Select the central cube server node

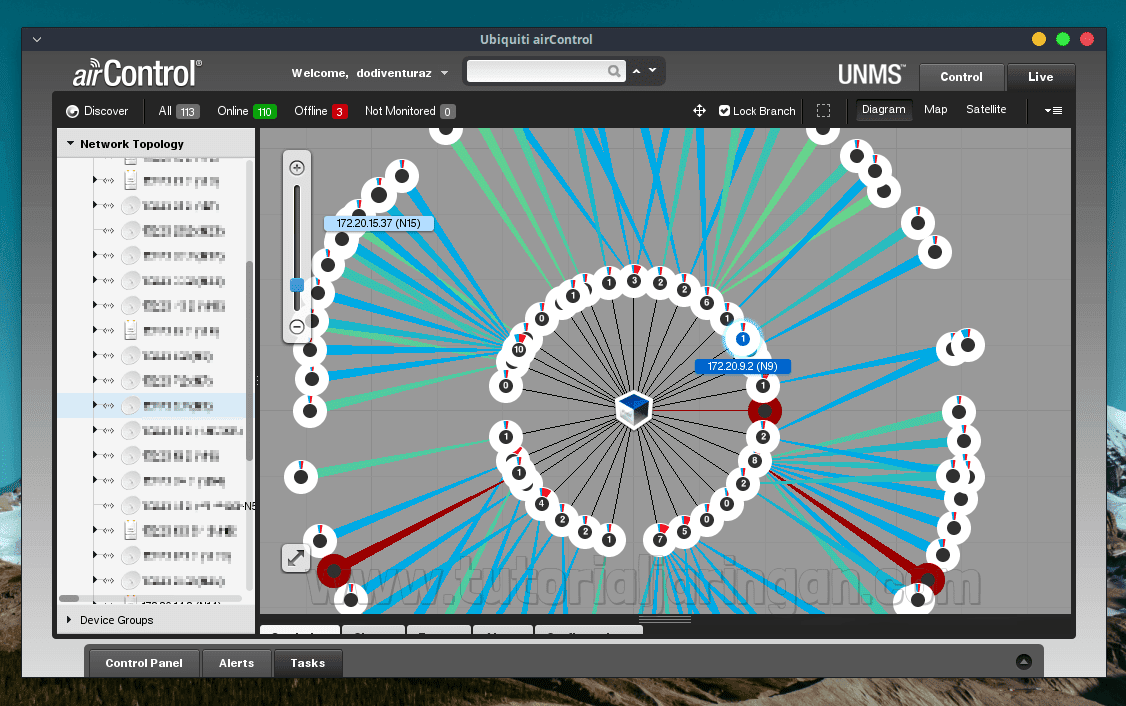[x=633, y=410]
